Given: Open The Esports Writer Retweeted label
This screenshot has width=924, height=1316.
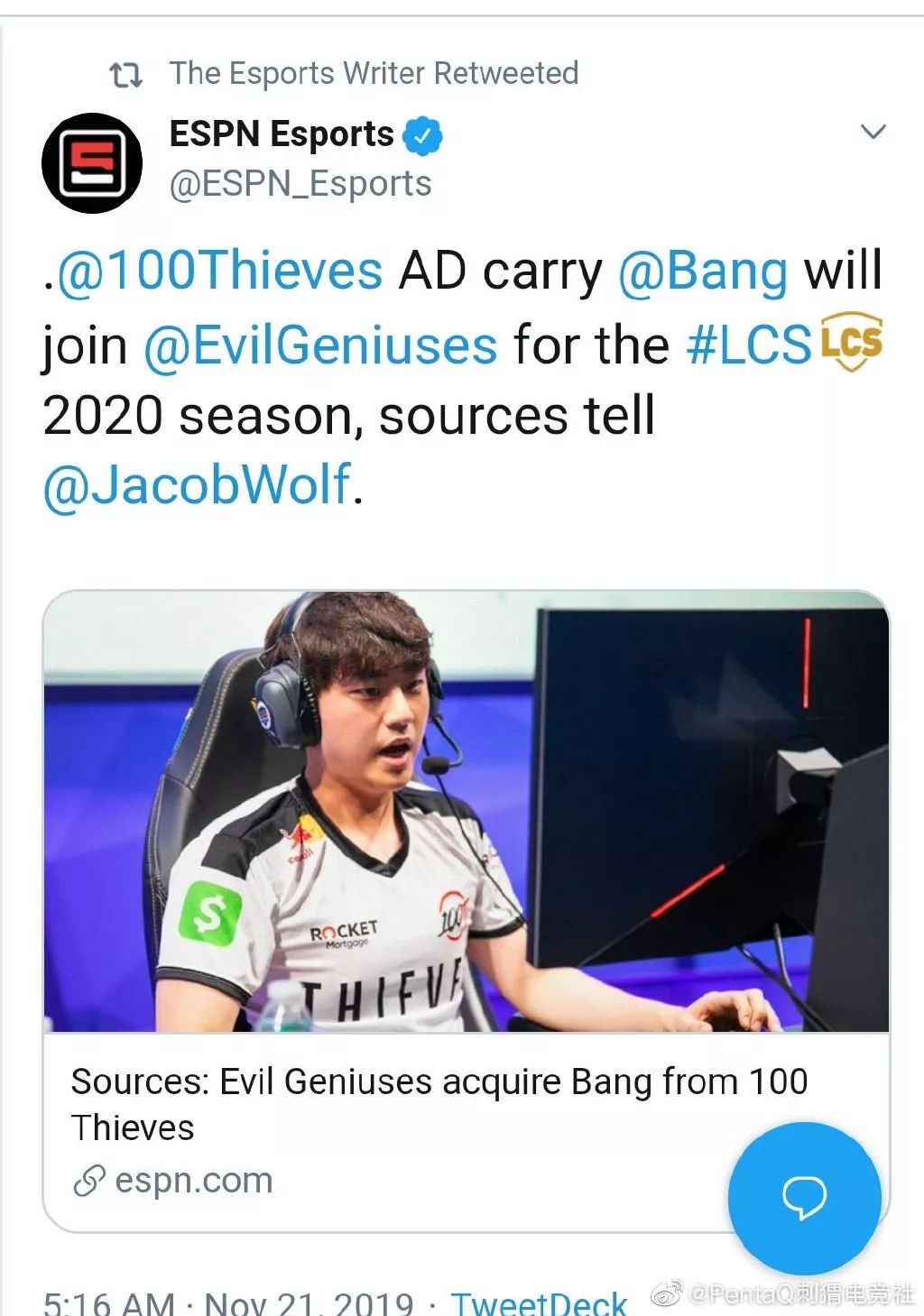Looking at the screenshot, I should [x=374, y=73].
